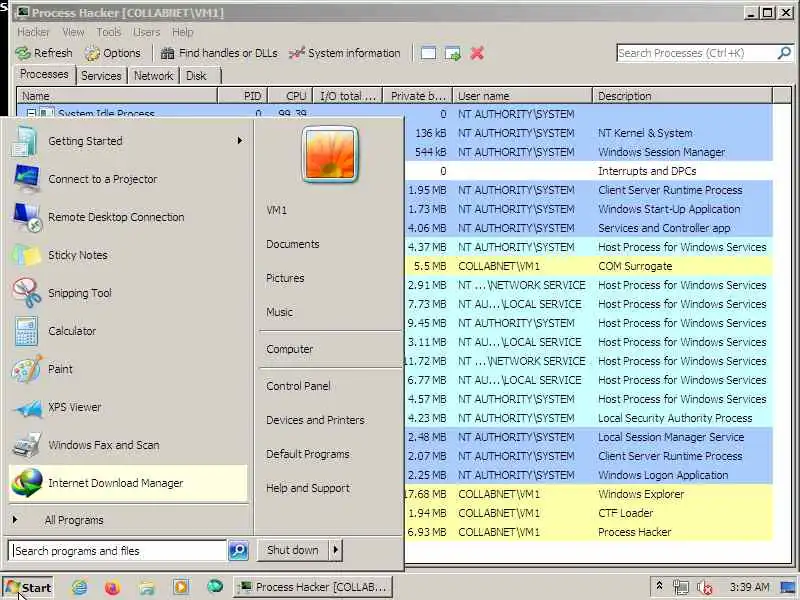Open Firefox from the taskbar

click(x=113, y=587)
